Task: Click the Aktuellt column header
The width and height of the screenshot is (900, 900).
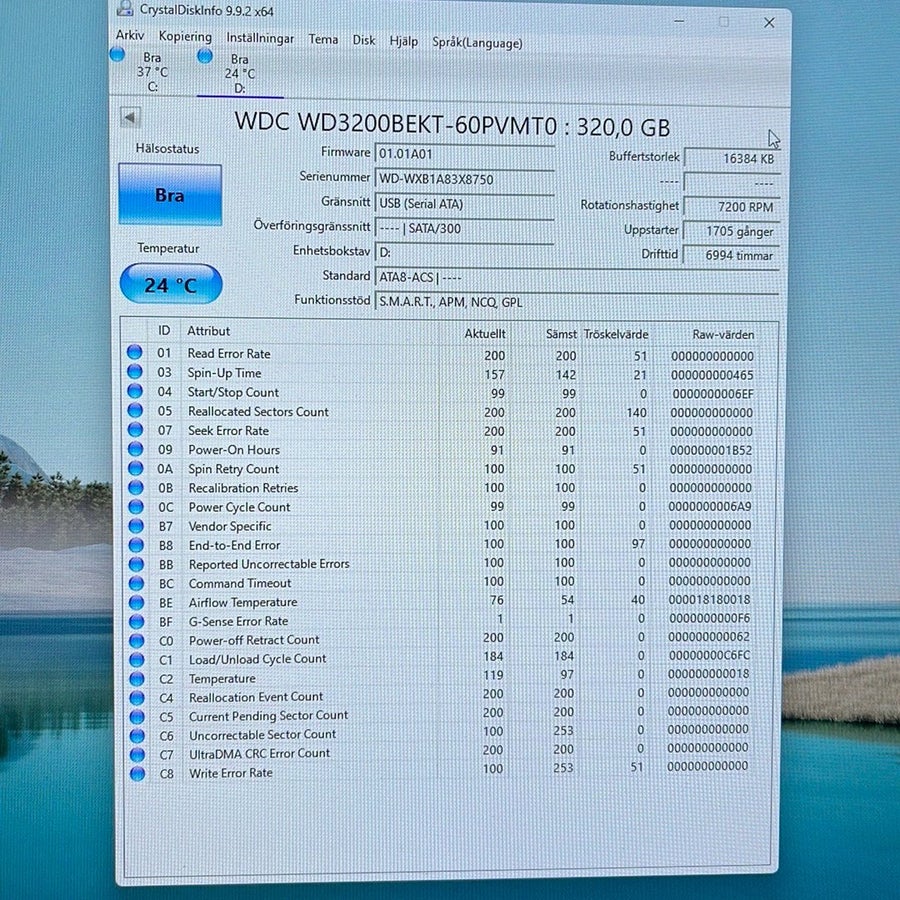Action: click(x=484, y=333)
